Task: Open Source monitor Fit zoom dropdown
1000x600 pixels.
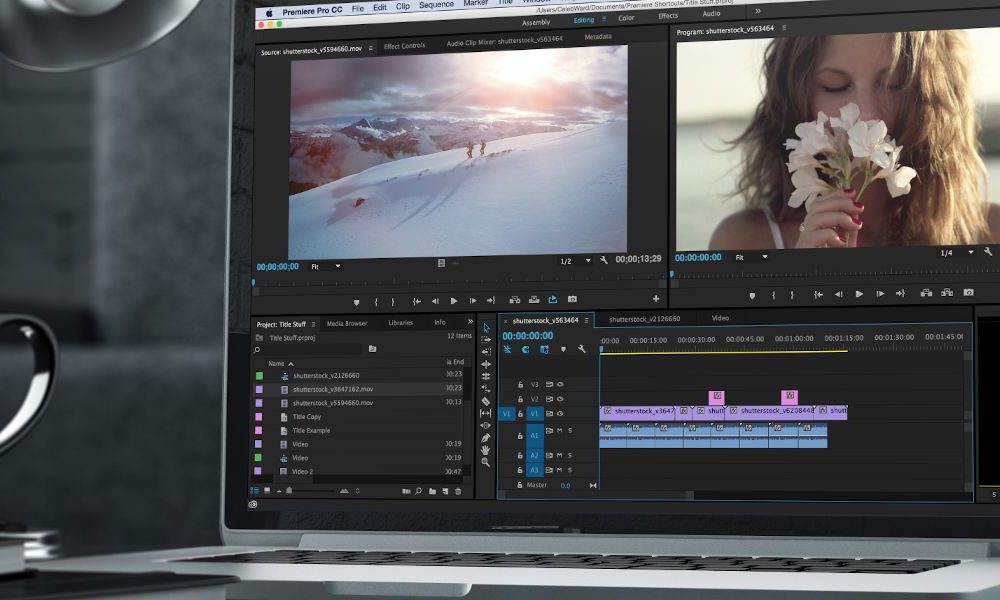Action: [326, 267]
